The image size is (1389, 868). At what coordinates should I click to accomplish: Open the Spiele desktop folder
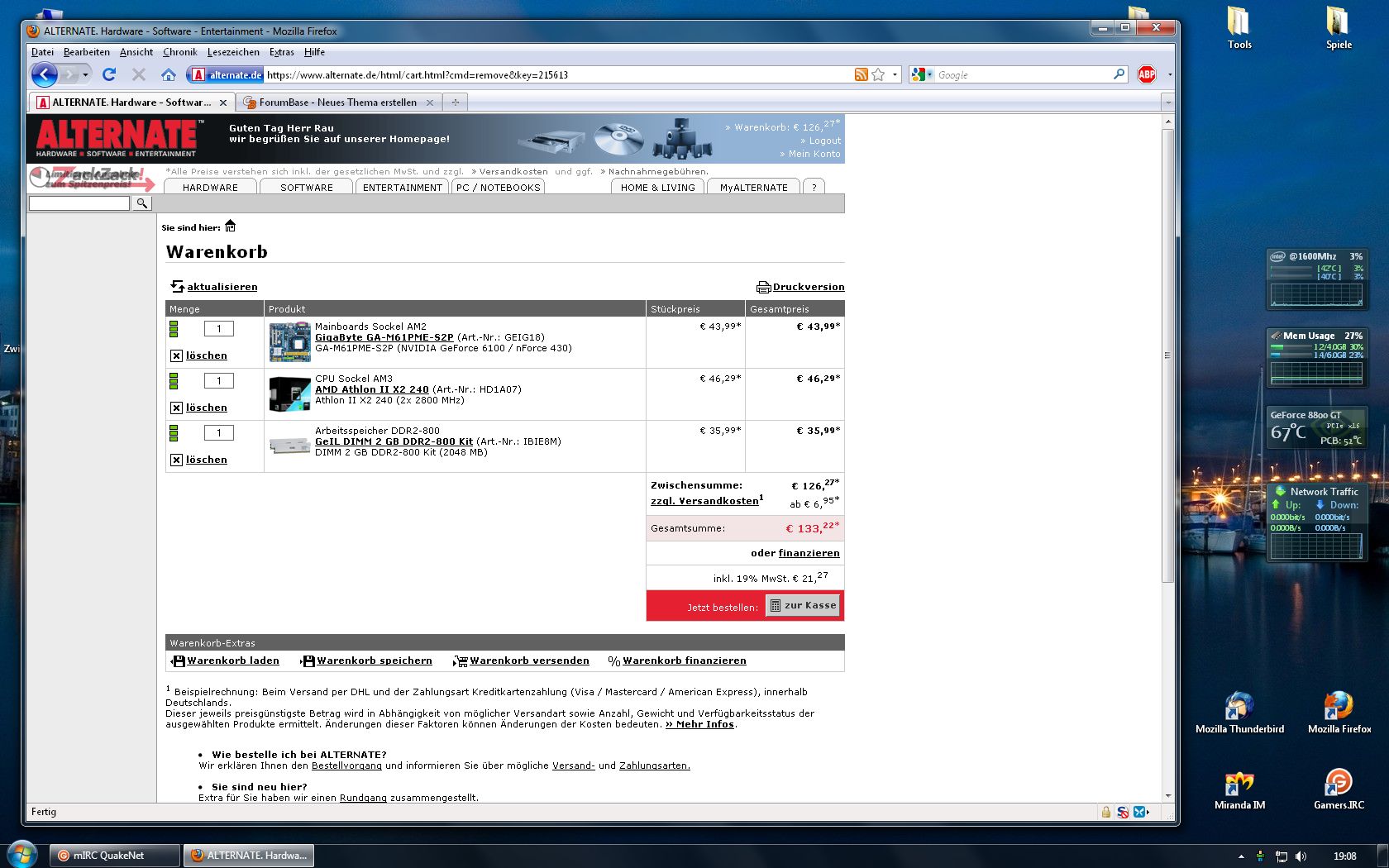1339,26
